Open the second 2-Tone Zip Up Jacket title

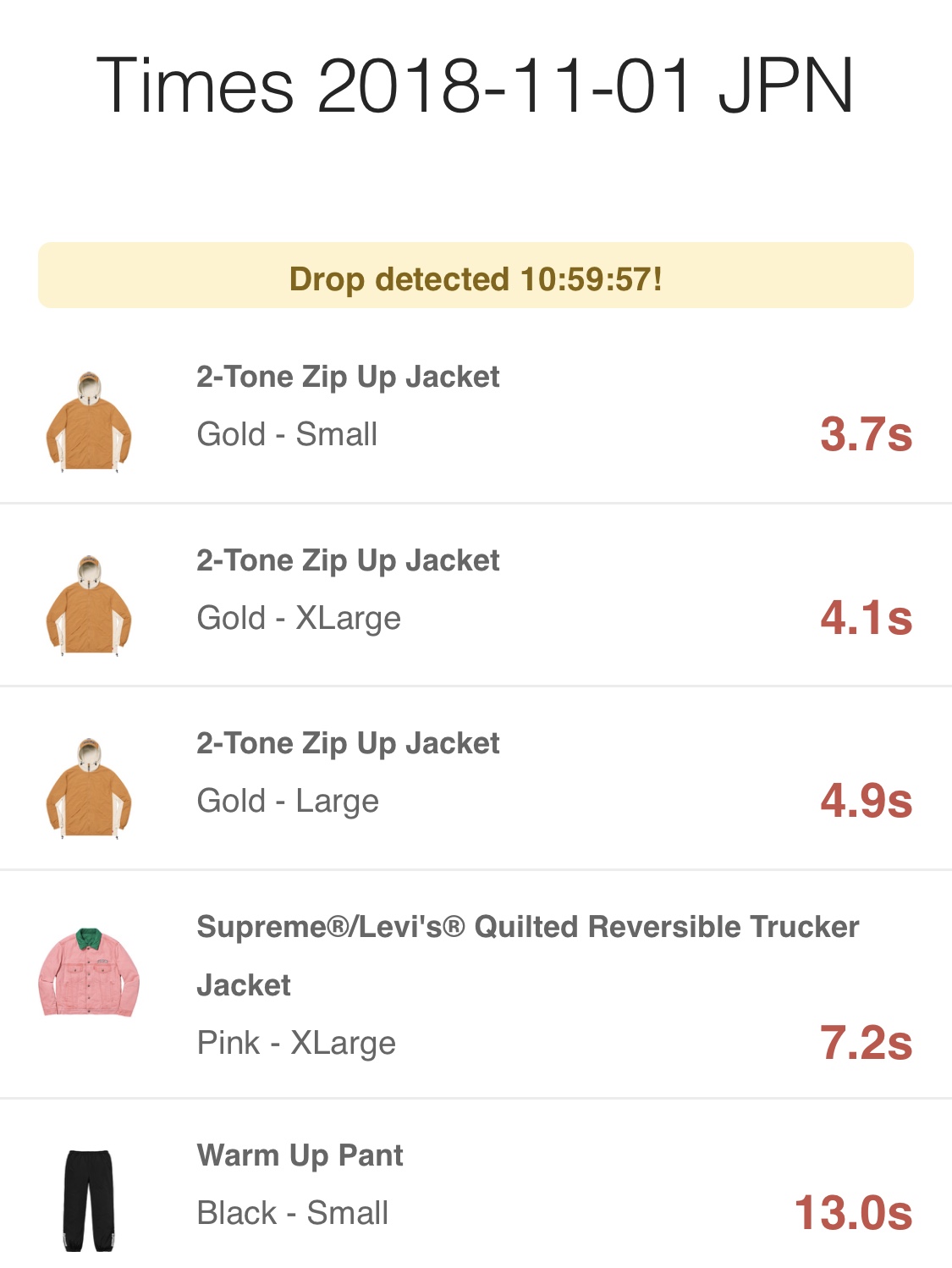[x=348, y=560]
